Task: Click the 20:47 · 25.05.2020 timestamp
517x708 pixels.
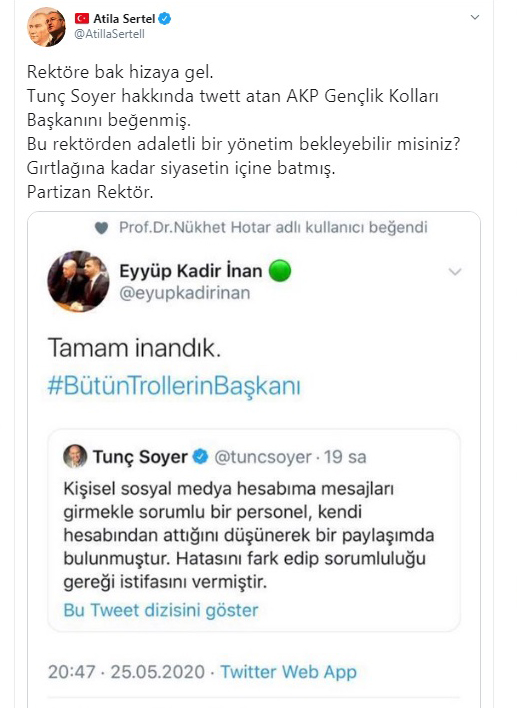Action: point(126,672)
